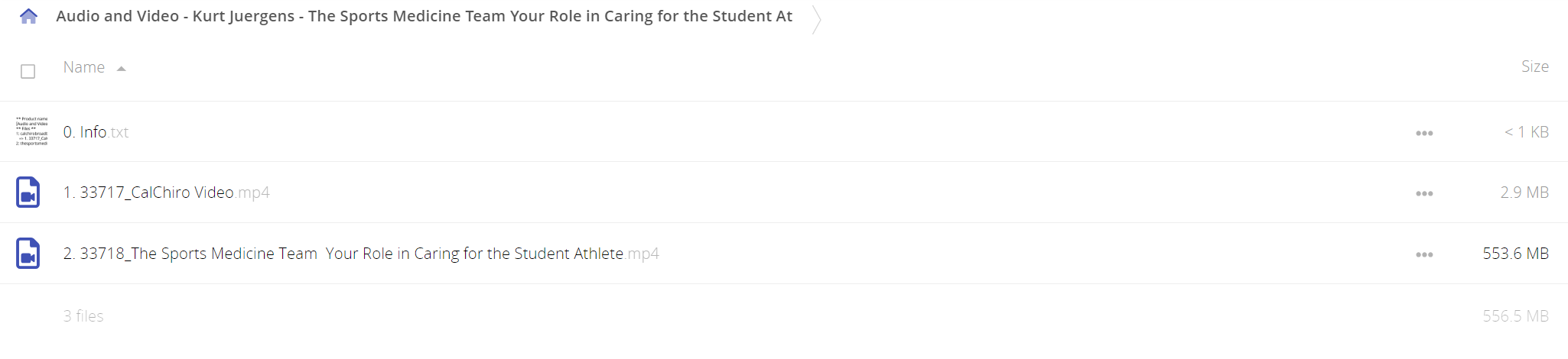
Task: Sort files by the Size column
Action: pyautogui.click(x=1534, y=66)
